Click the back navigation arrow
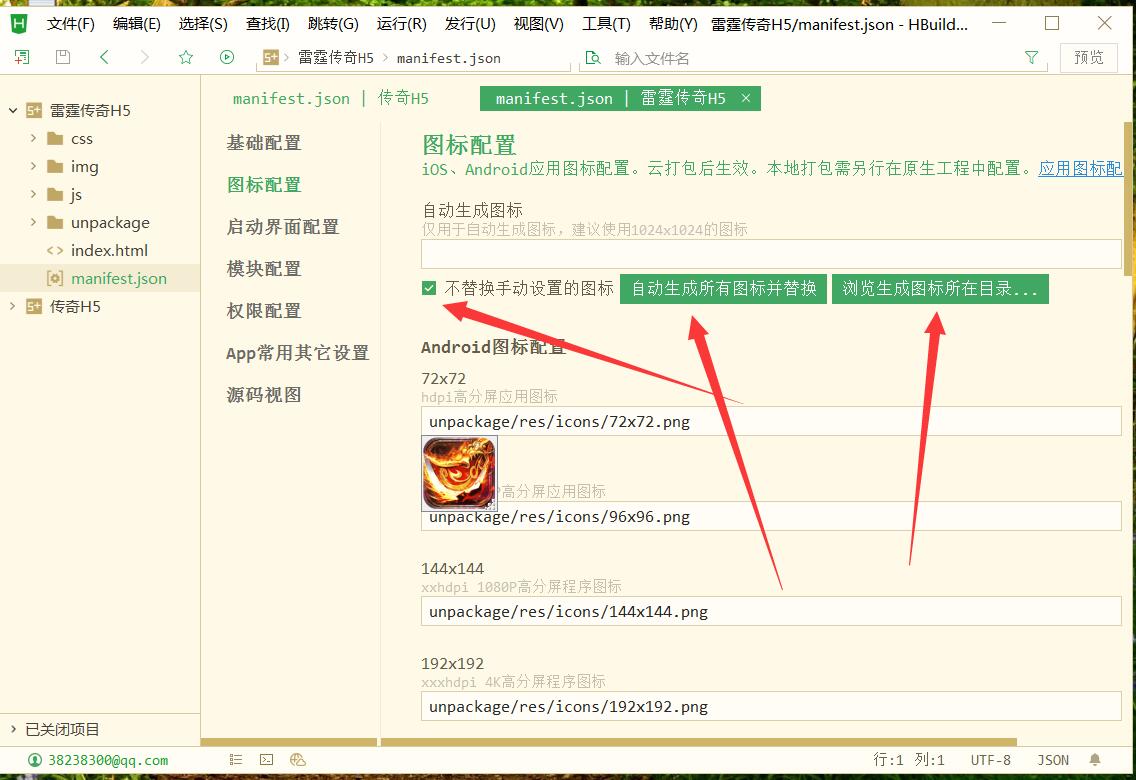The height and width of the screenshot is (780, 1136). click(104, 58)
